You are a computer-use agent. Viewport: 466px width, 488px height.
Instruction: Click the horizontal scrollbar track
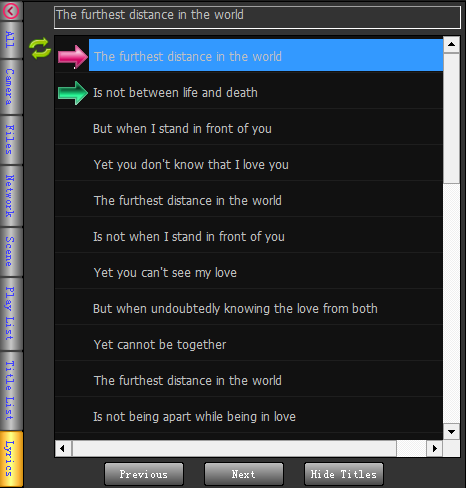pos(234,448)
